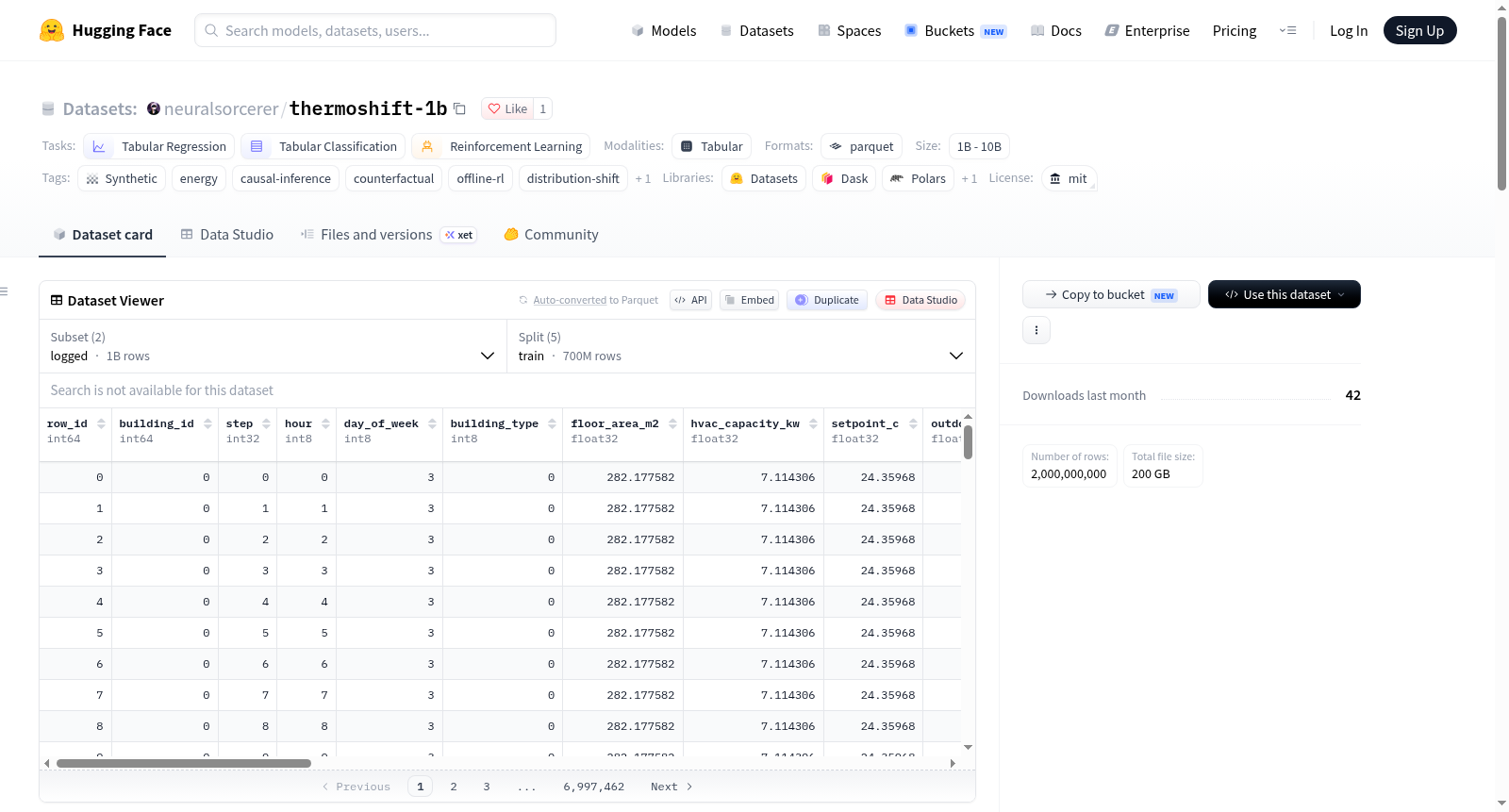Sort by day_of_week column arrows
This screenshot has height=812, width=1509.
(432, 423)
